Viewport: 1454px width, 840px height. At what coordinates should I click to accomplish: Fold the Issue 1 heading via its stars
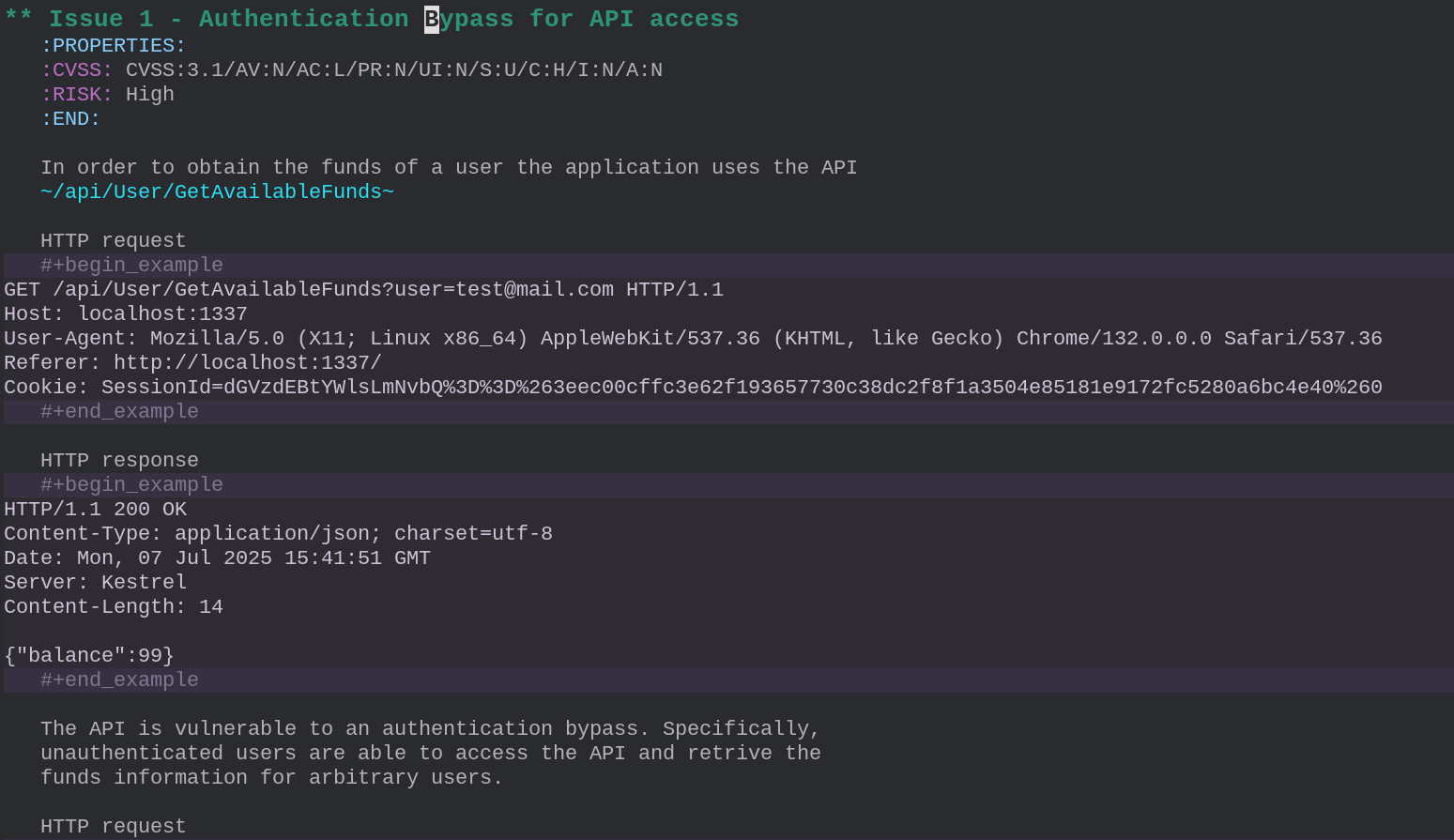click(19, 19)
